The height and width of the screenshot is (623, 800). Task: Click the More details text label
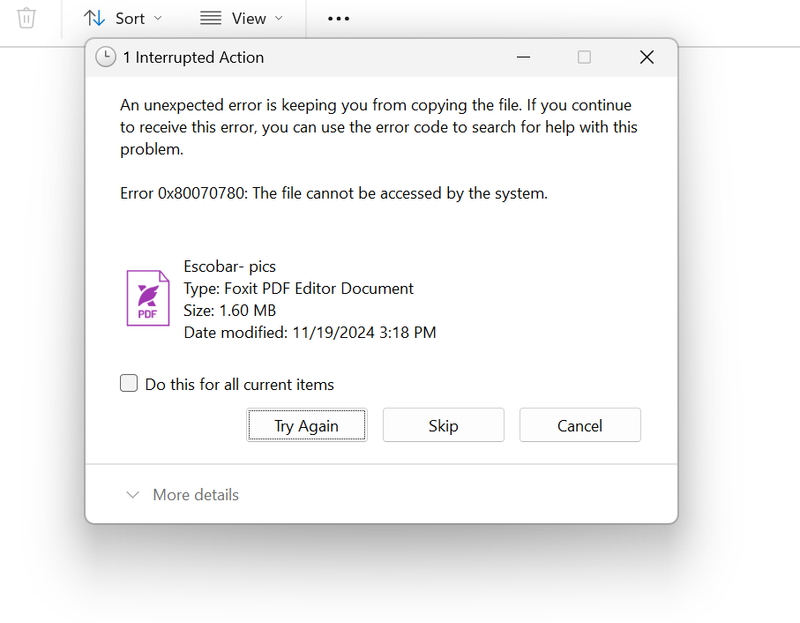click(196, 494)
